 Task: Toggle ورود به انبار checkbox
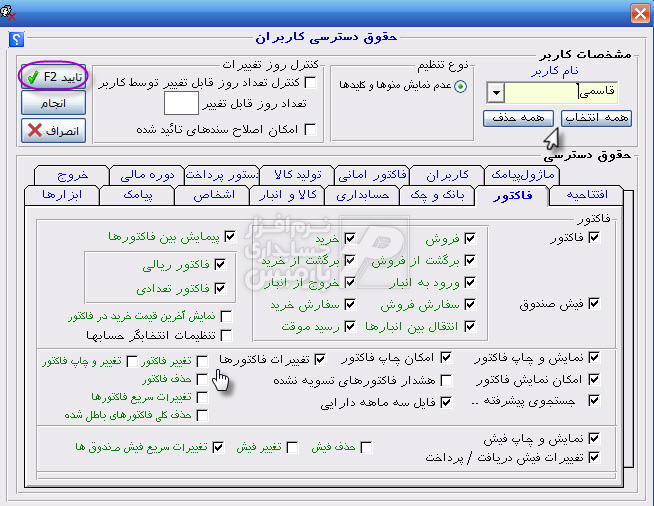coord(470,282)
